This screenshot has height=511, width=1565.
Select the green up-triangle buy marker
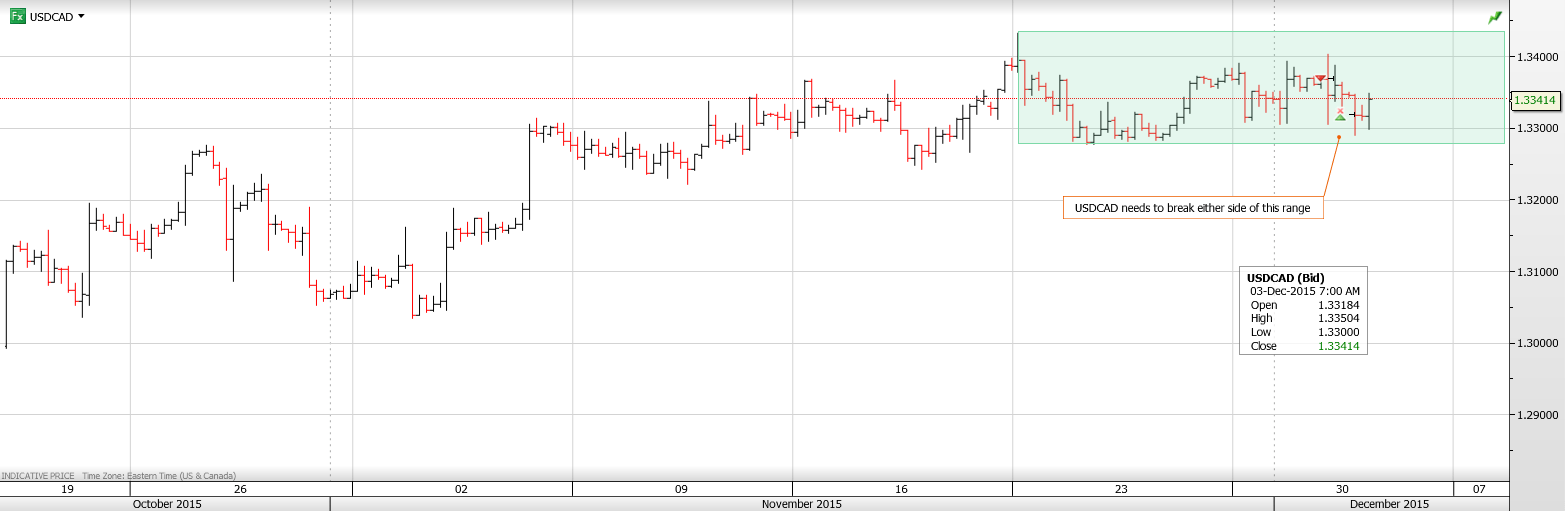tap(1340, 118)
